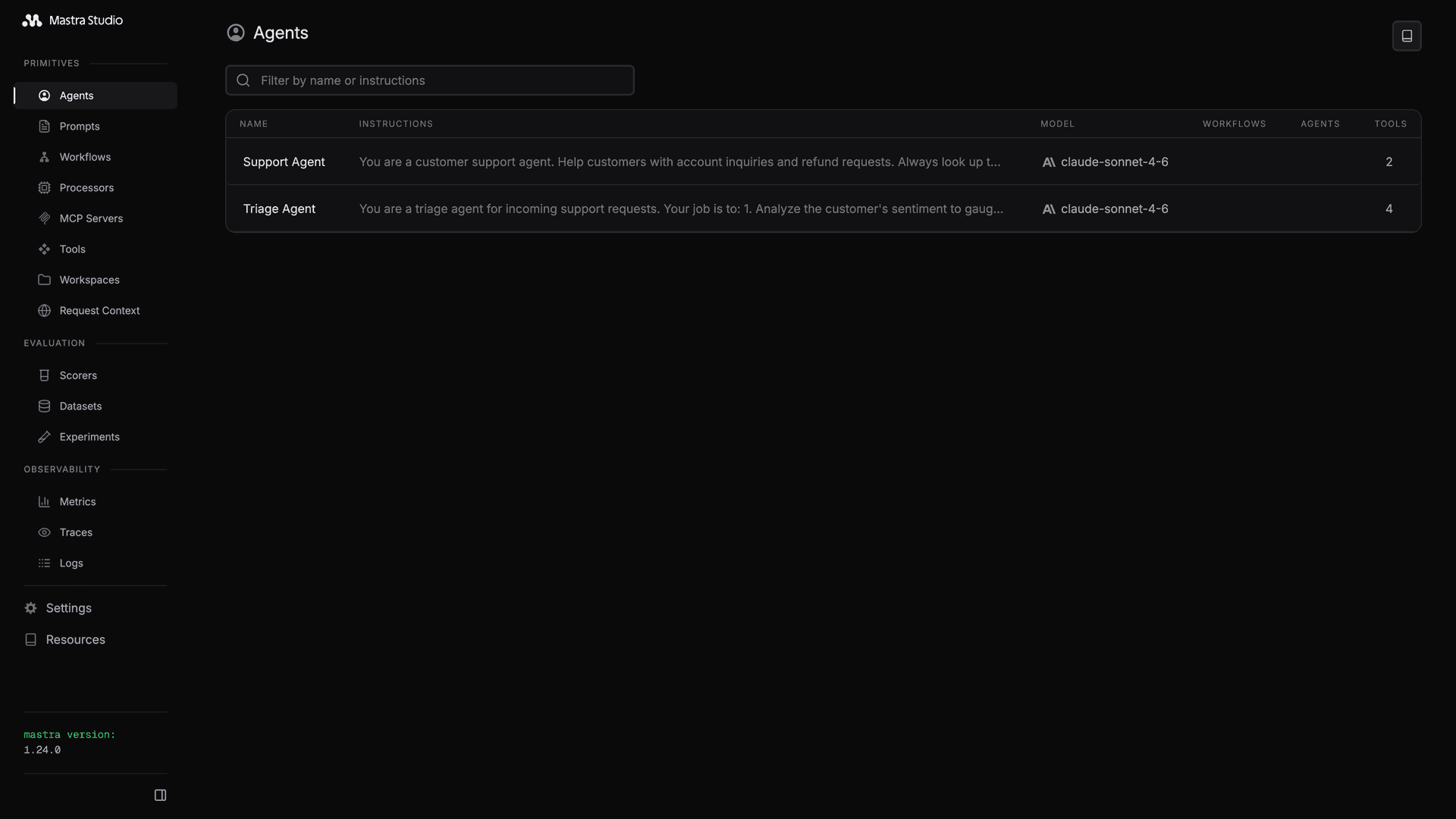Open the Processors section
Screen dimensions: 1456x819
point(86,187)
